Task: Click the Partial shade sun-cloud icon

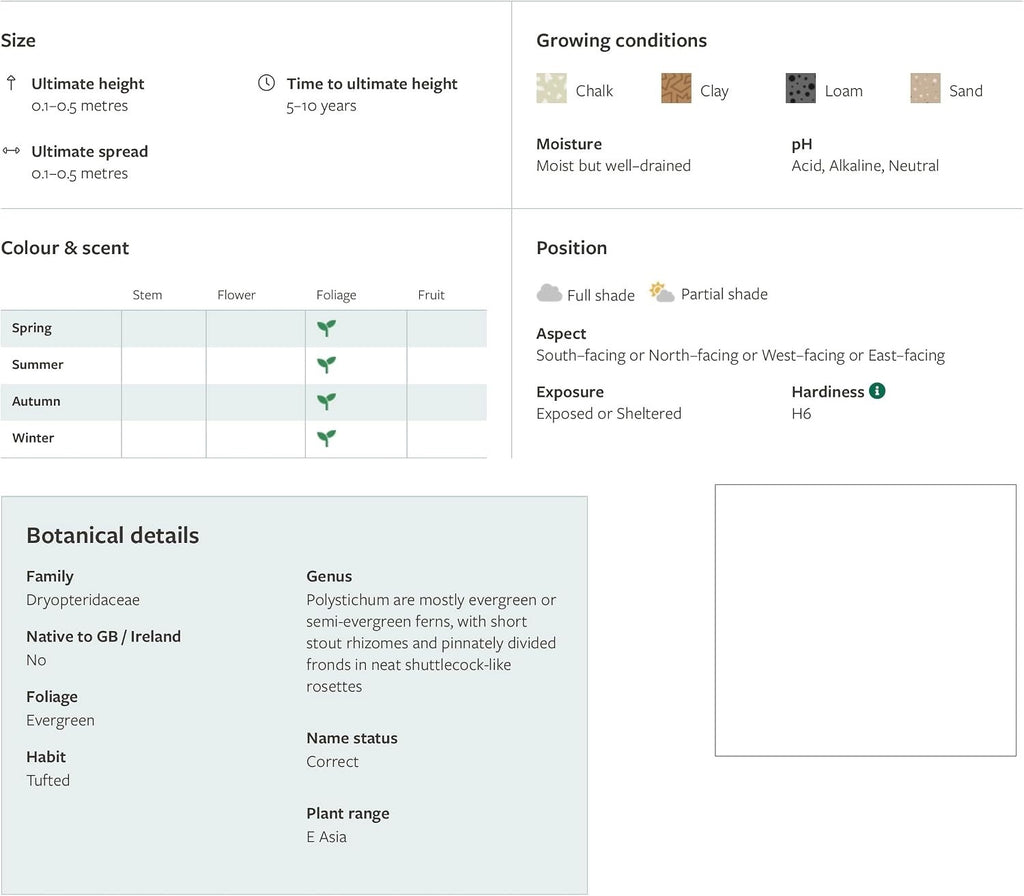Action: point(662,292)
